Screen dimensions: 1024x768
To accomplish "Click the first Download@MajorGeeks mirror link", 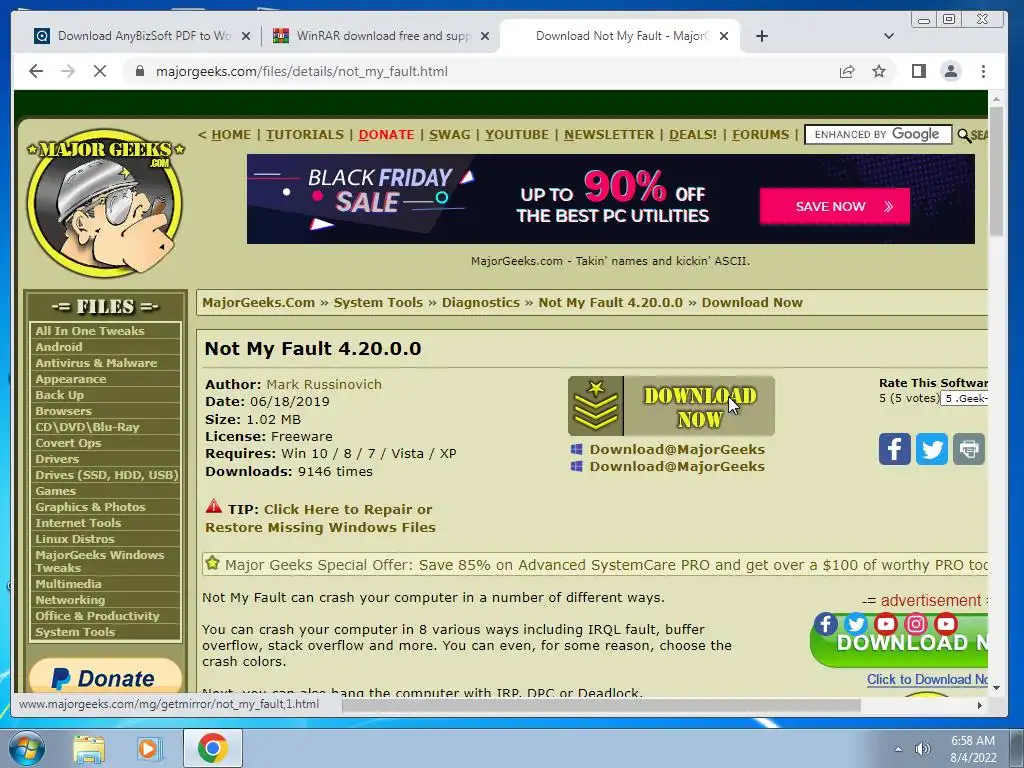I will pyautogui.click(x=677, y=449).
